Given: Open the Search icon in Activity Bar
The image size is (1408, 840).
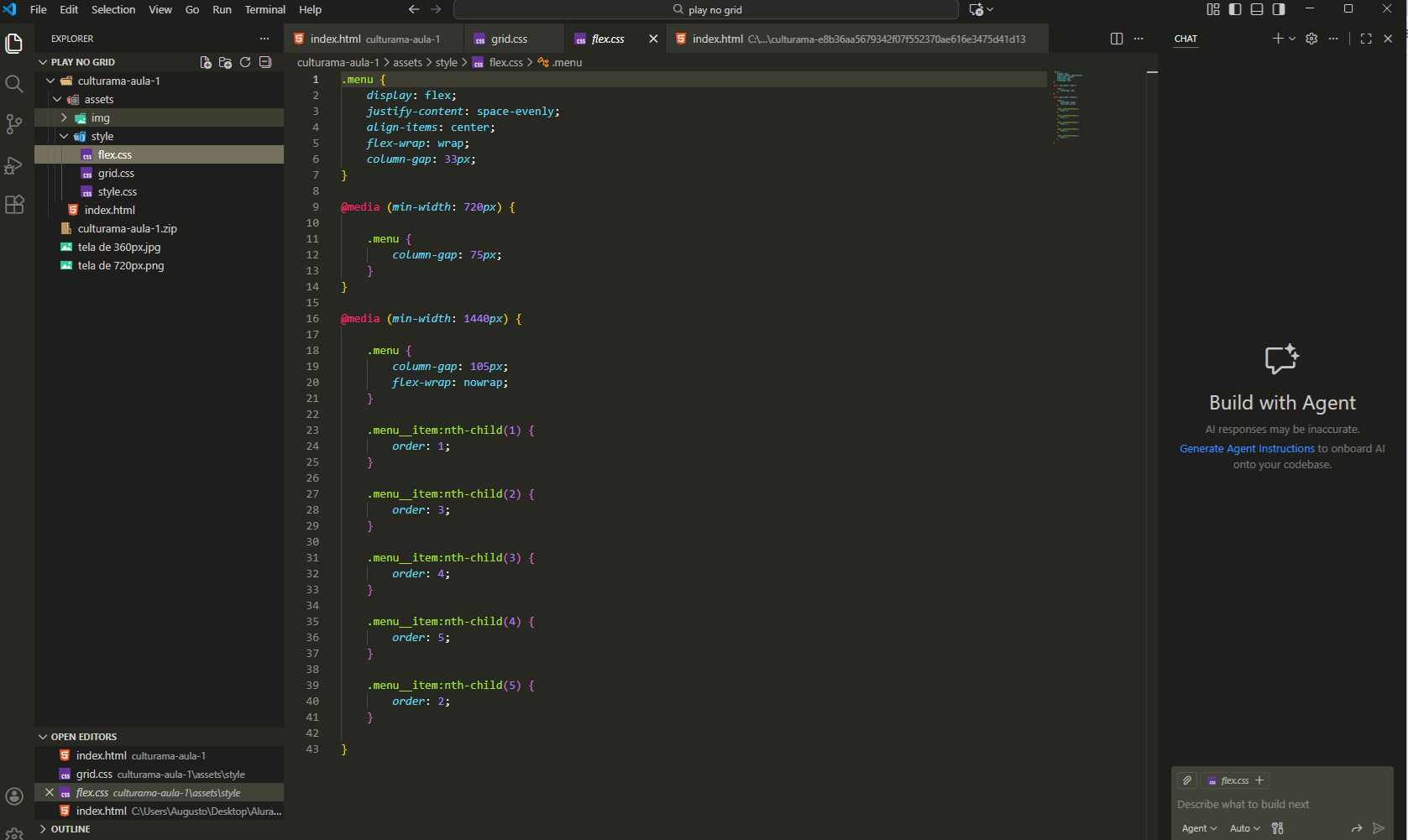Looking at the screenshot, I should coord(13,83).
